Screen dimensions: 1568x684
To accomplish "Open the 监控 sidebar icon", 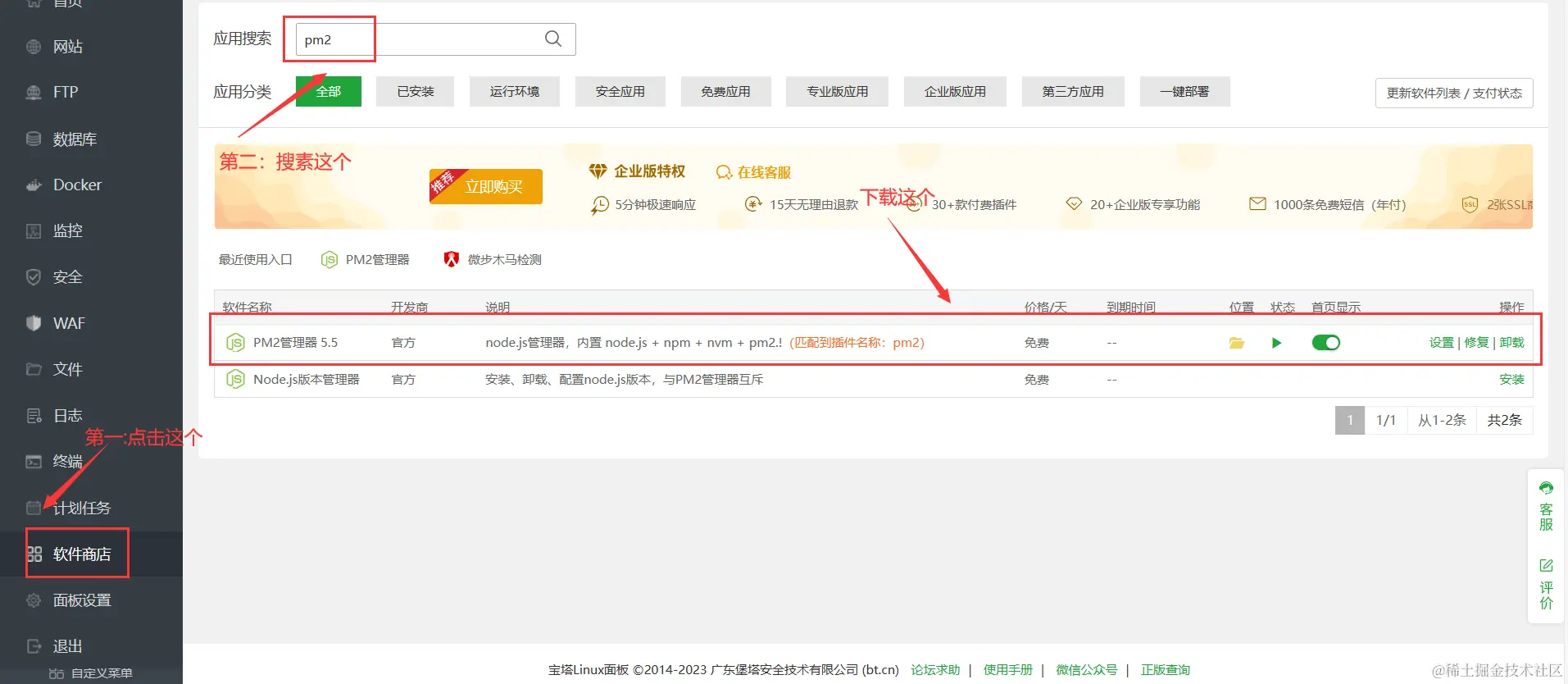I will pyautogui.click(x=34, y=230).
